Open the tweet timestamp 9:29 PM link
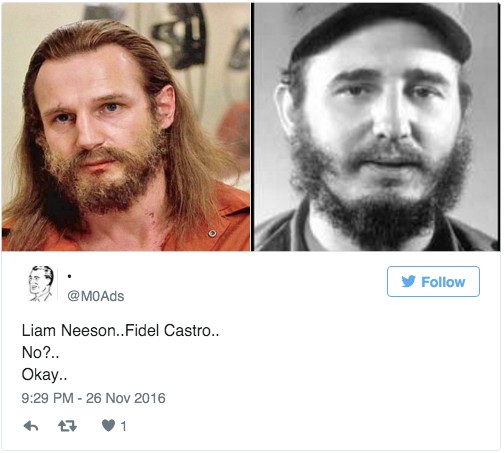This screenshot has height=453, width=504. click(x=47, y=398)
